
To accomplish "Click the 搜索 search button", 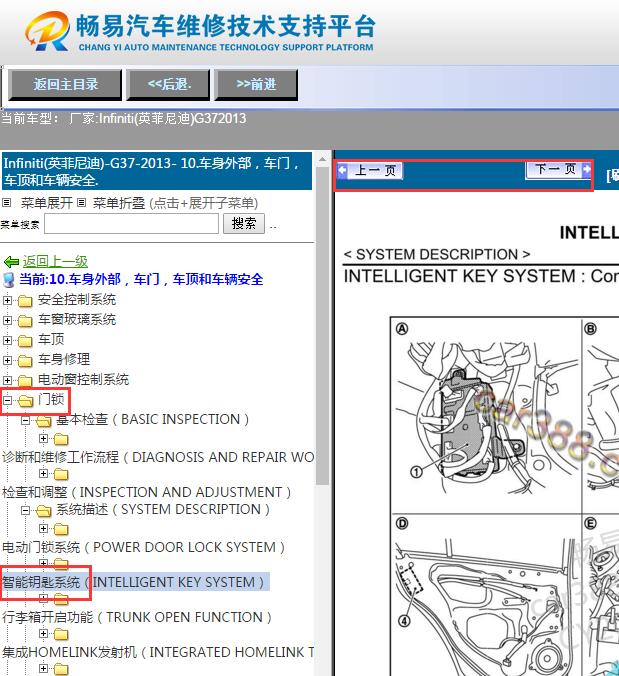I will 244,223.
